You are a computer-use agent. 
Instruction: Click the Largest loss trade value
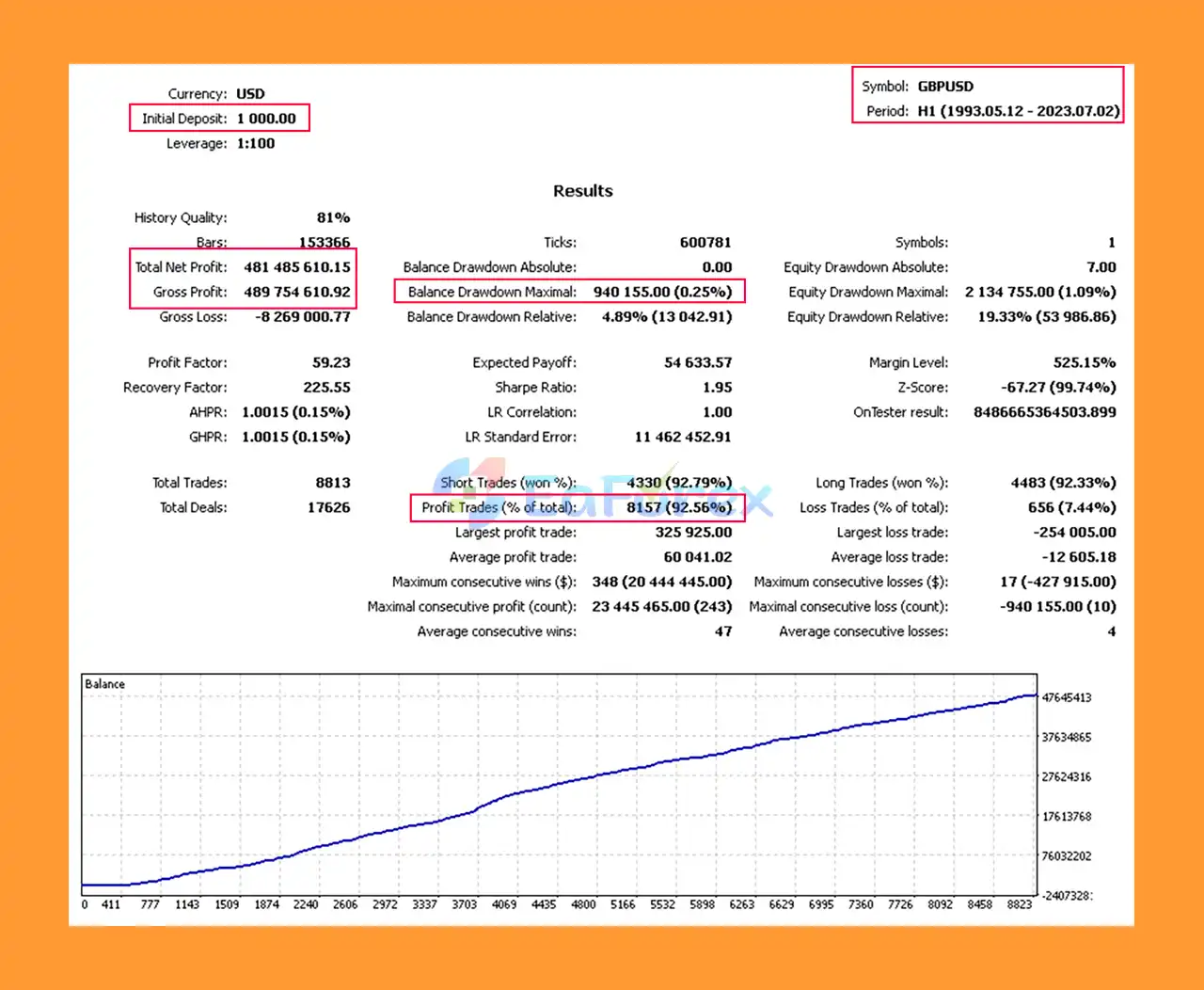point(1074,532)
